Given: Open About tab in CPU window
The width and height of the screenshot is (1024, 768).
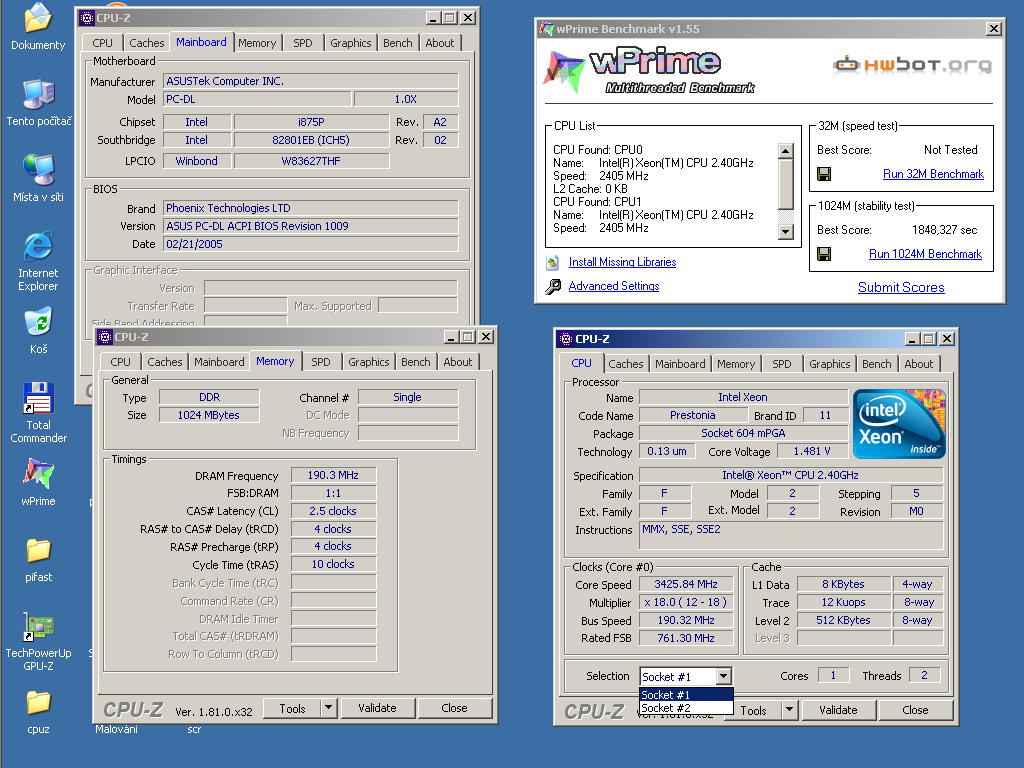Looking at the screenshot, I should [918, 364].
